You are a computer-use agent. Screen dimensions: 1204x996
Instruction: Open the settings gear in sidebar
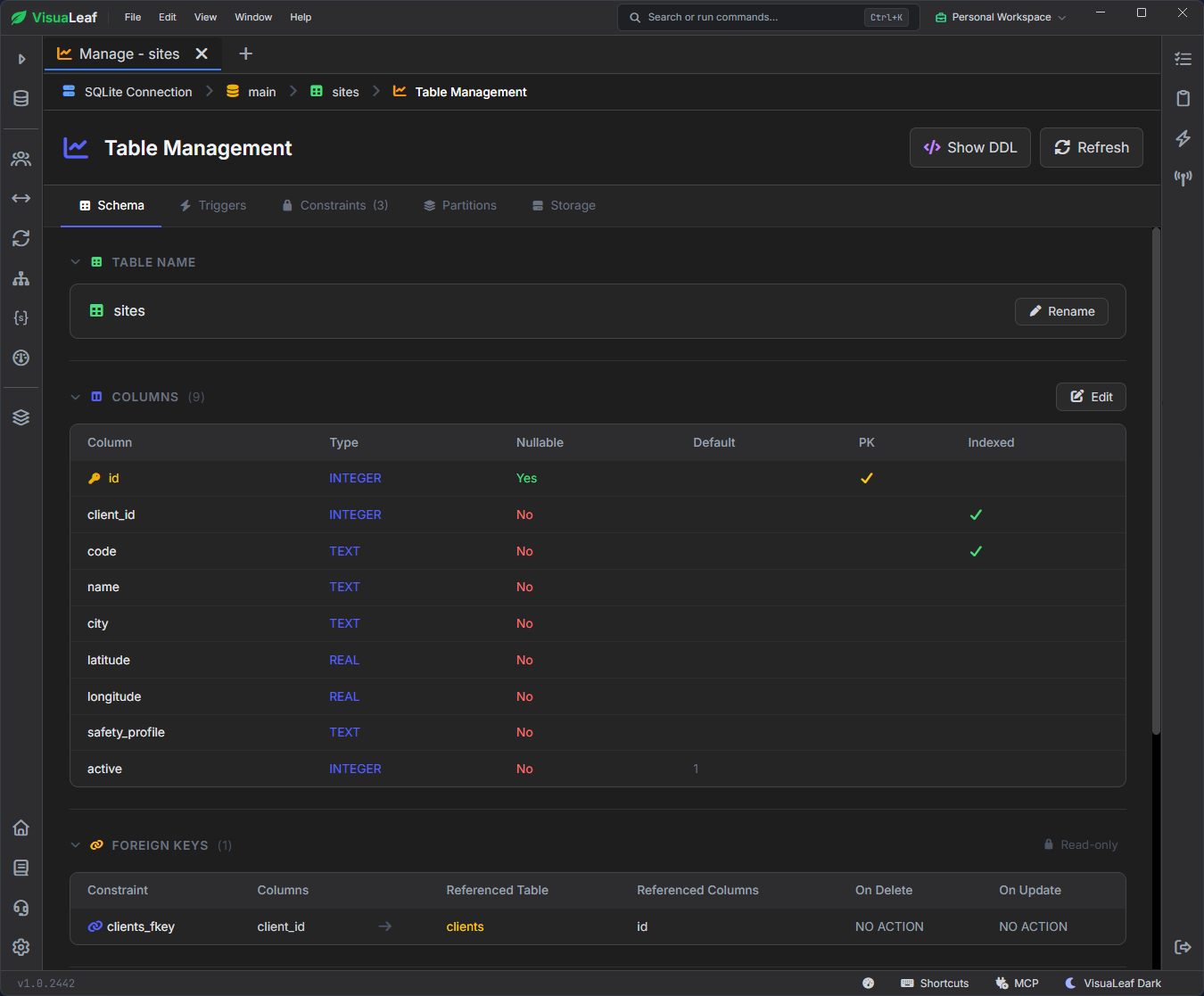coord(21,947)
